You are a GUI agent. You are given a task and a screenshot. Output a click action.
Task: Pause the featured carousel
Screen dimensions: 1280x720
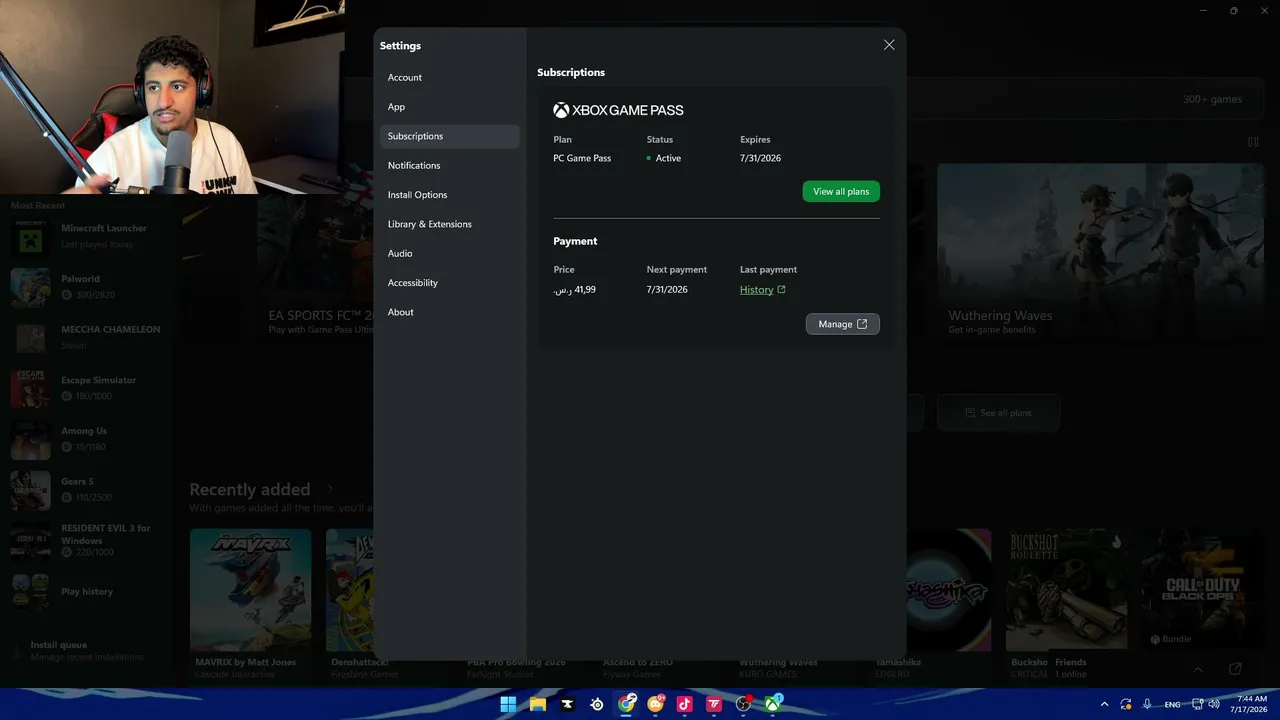click(1253, 142)
